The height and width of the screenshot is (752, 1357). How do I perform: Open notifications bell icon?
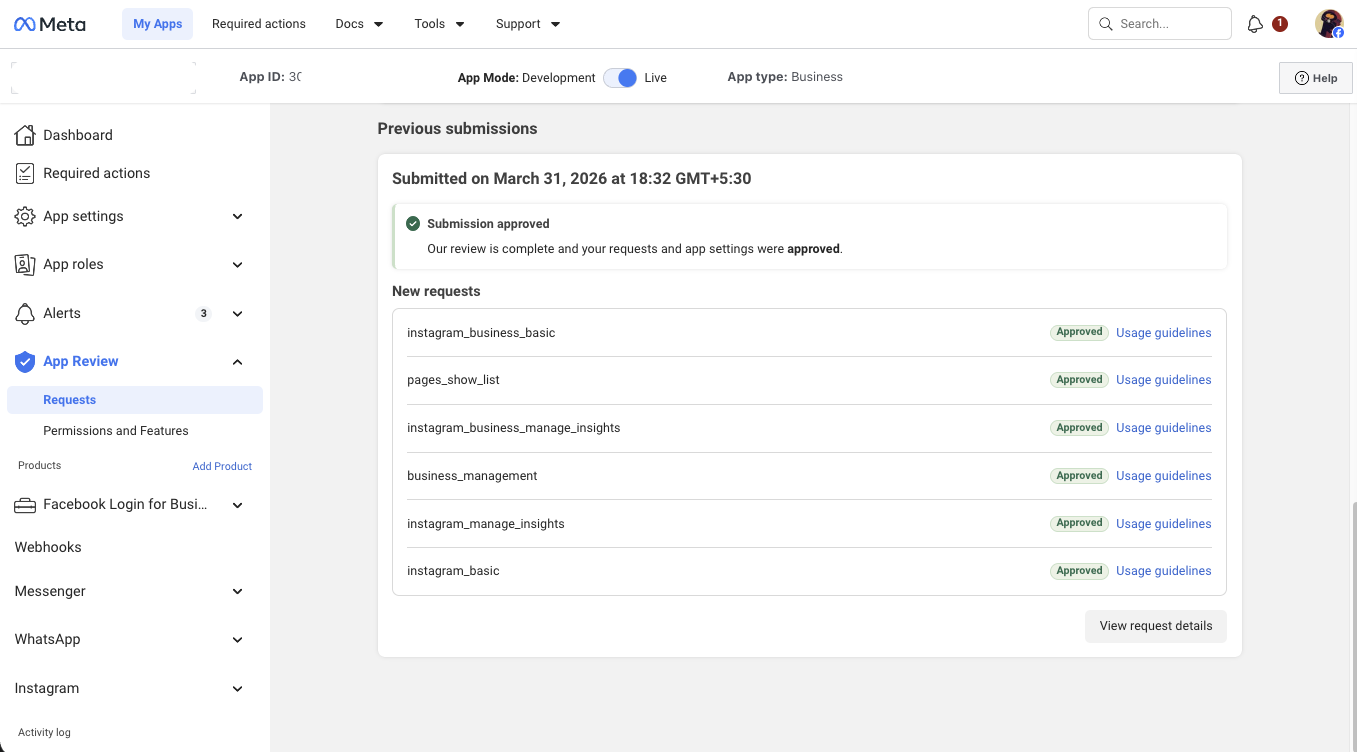tap(1255, 24)
